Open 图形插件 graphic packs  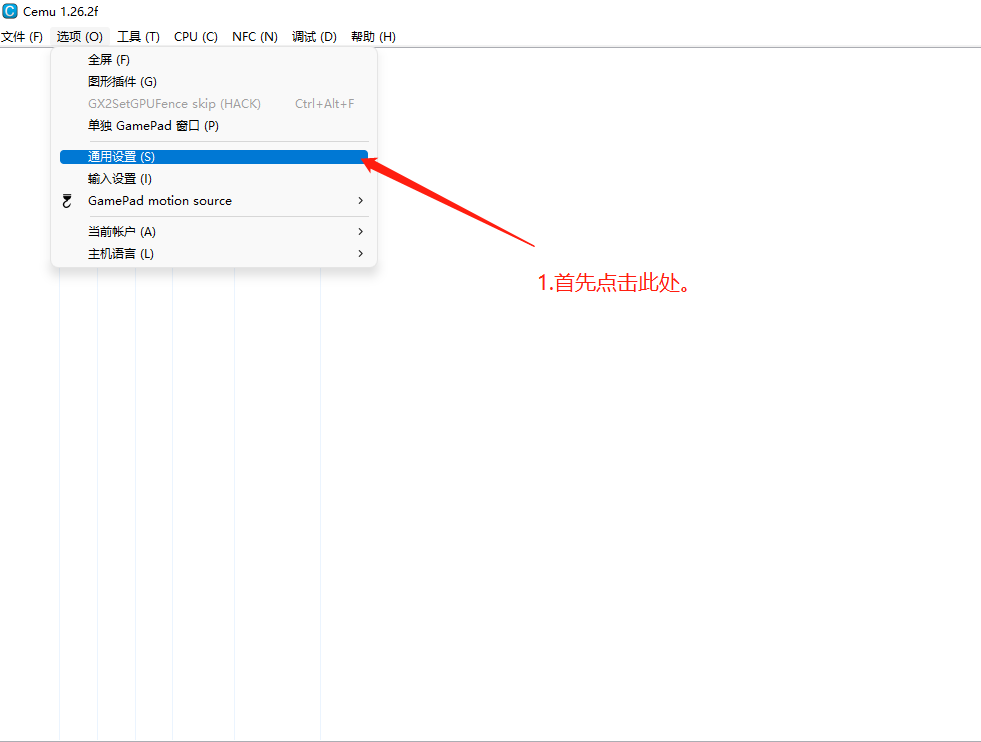tap(120, 81)
